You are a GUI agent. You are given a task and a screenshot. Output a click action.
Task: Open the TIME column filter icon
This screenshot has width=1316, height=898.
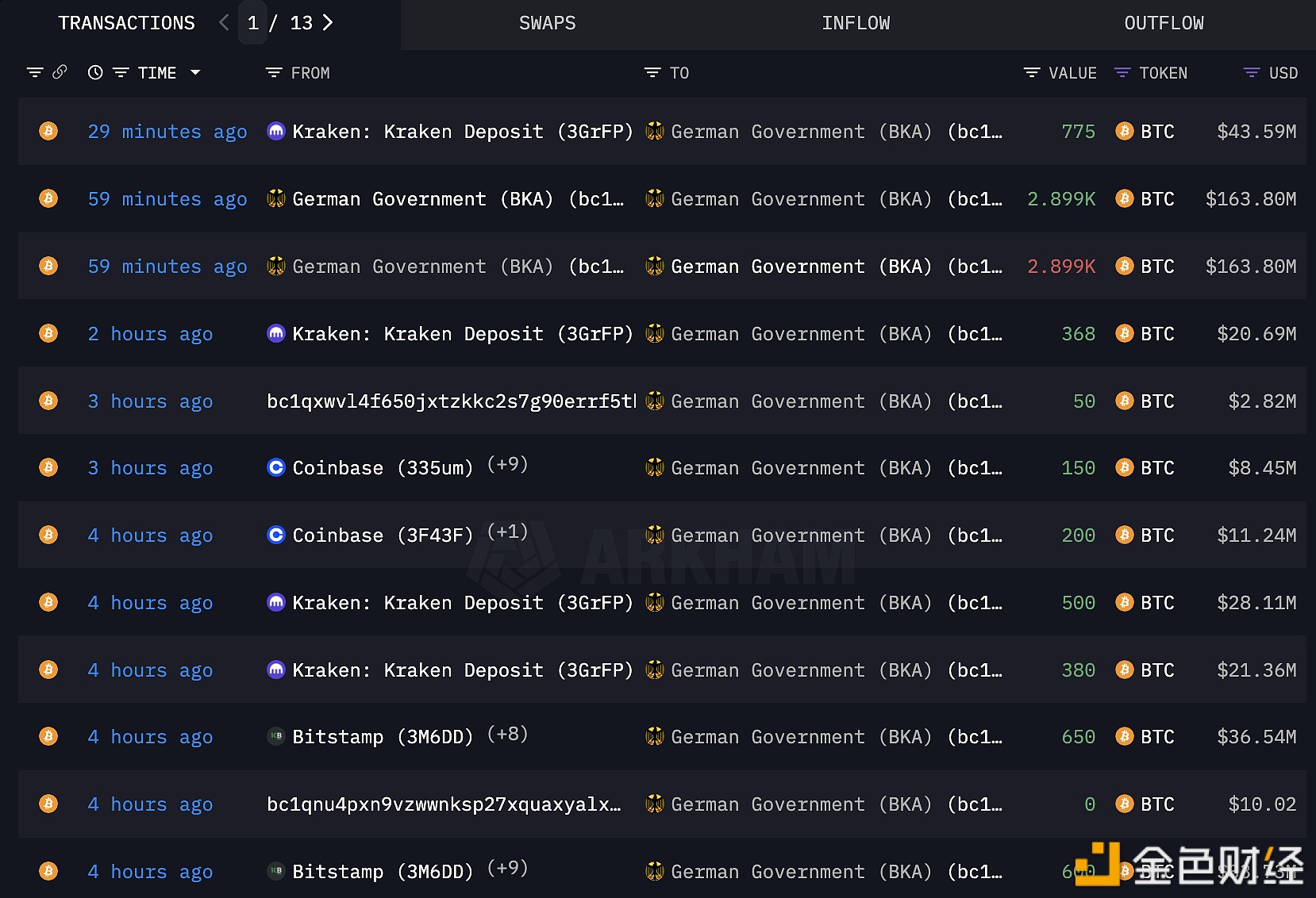pyautogui.click(x=121, y=73)
